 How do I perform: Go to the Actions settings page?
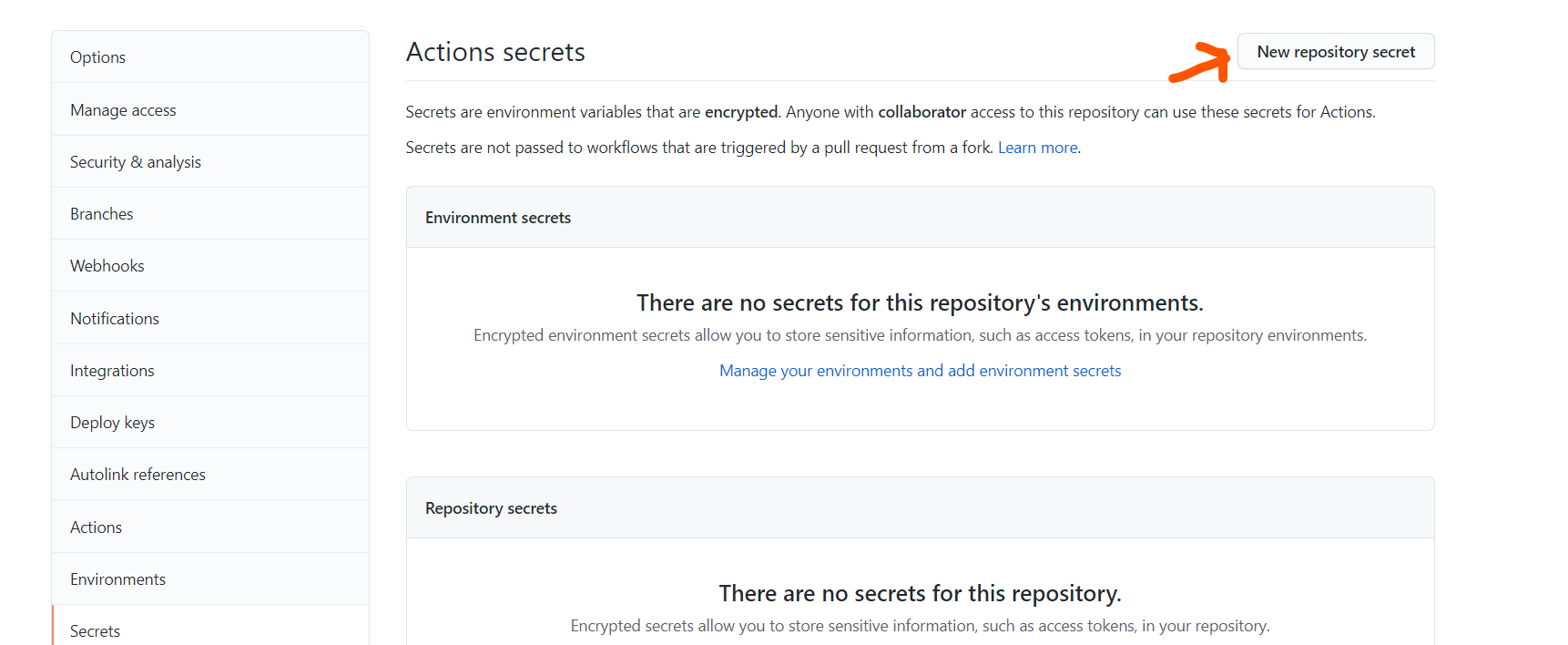(x=96, y=527)
